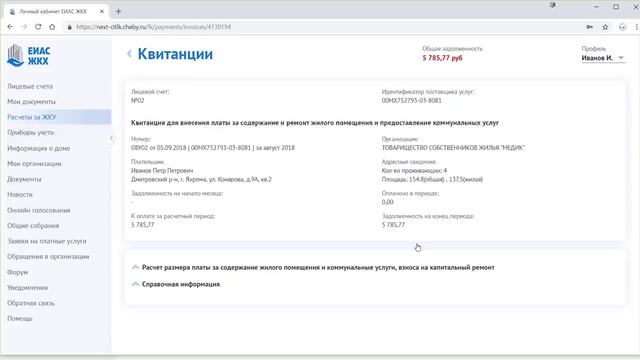Open the browser Home page
Viewport: 640px width, 360px height.
[x=52, y=27]
